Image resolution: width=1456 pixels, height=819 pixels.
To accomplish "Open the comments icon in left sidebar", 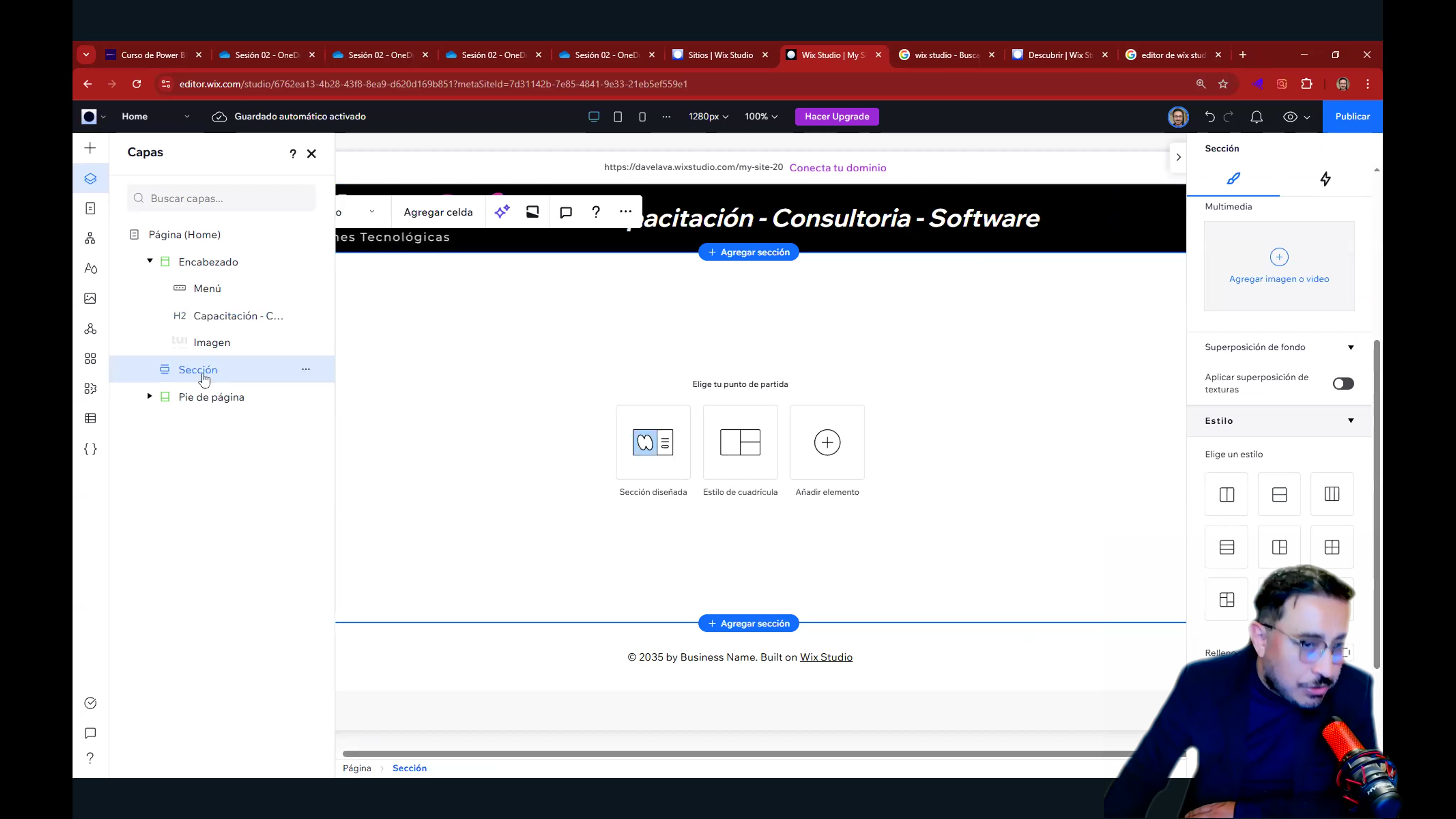I will click(x=90, y=733).
